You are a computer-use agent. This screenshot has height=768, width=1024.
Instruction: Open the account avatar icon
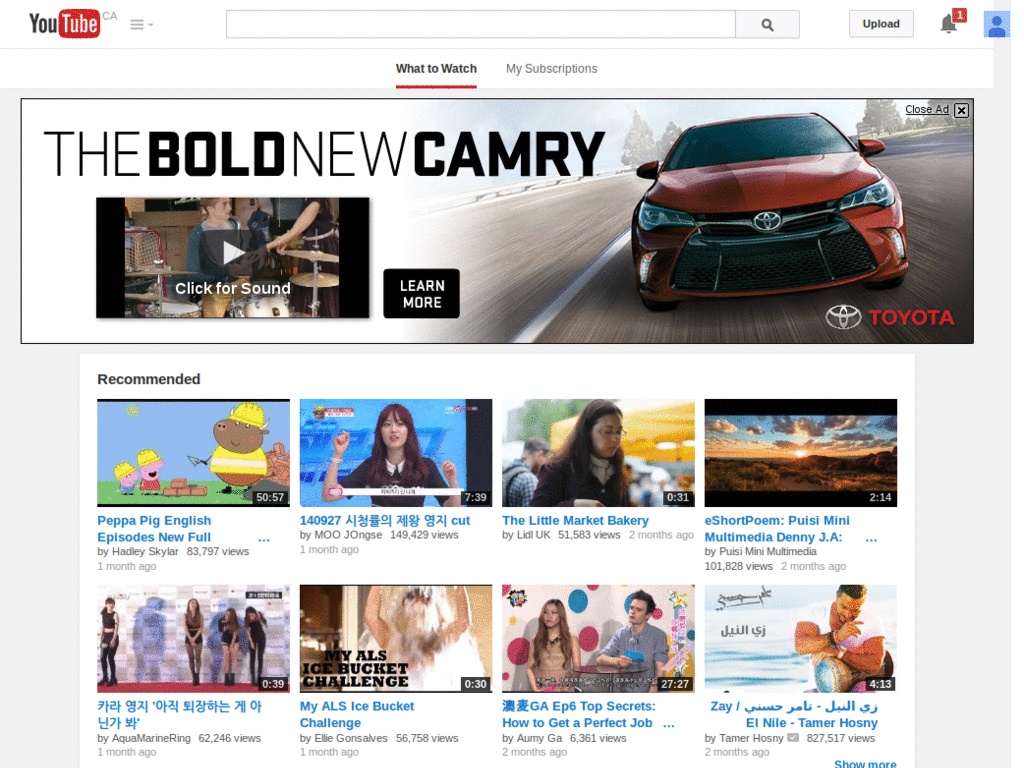pos(997,24)
